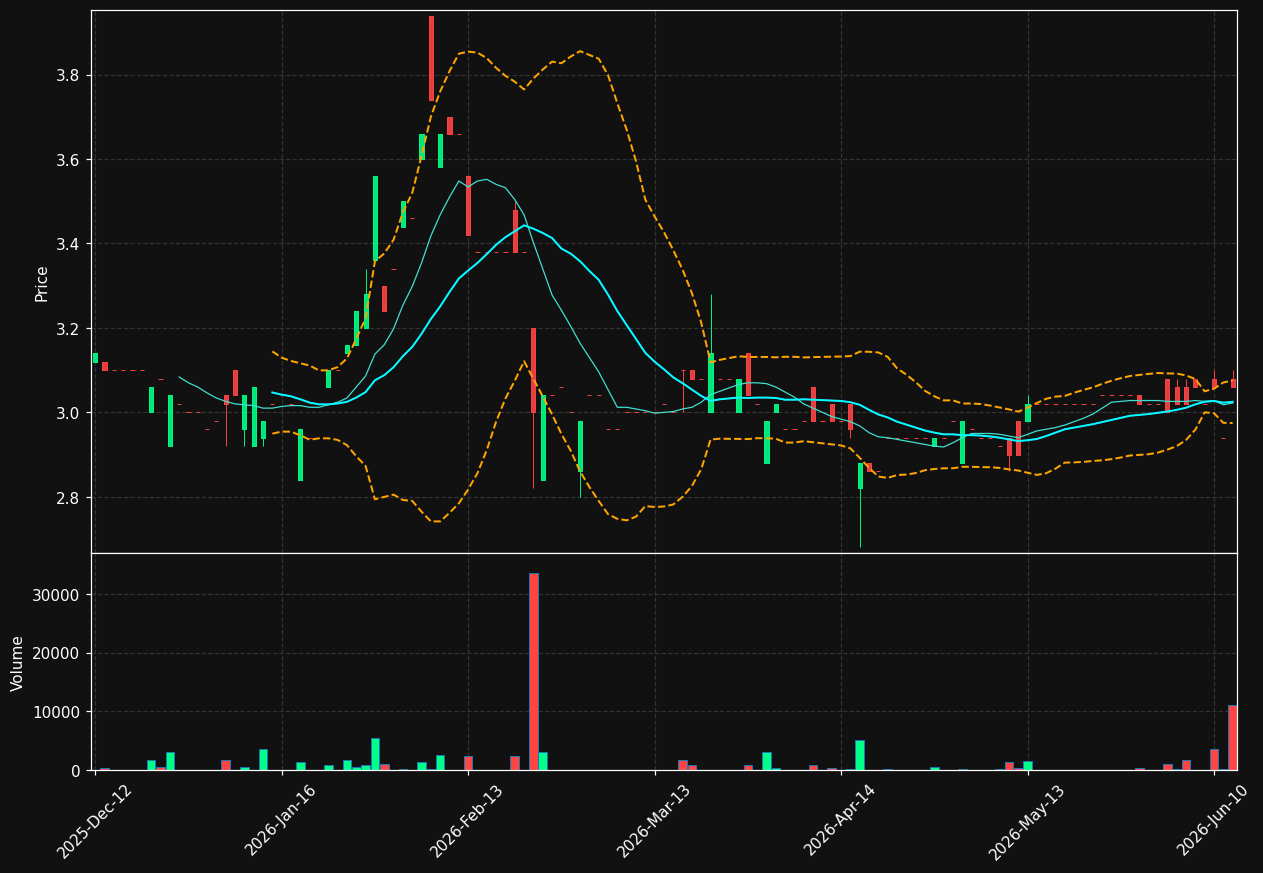This screenshot has height=873, width=1263.
Task: Click the Price axis title
Action: (42, 283)
